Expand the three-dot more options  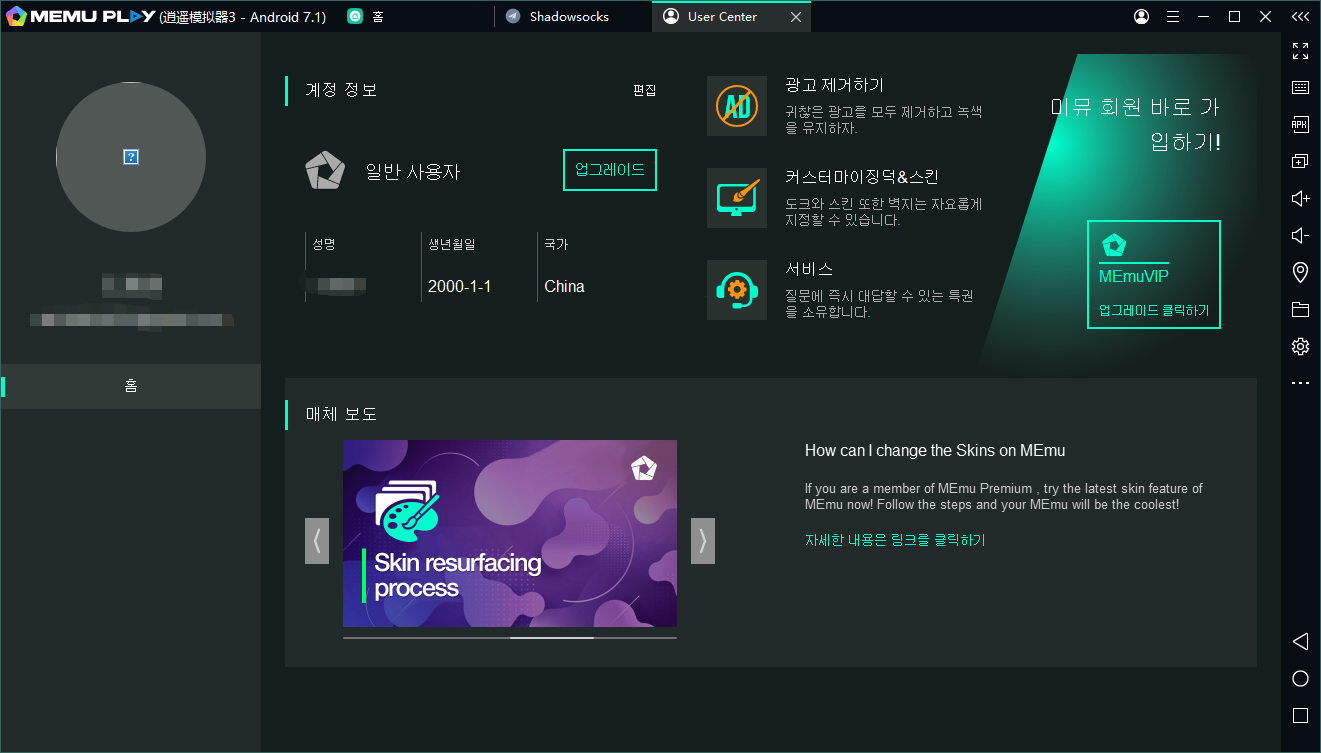click(1300, 383)
